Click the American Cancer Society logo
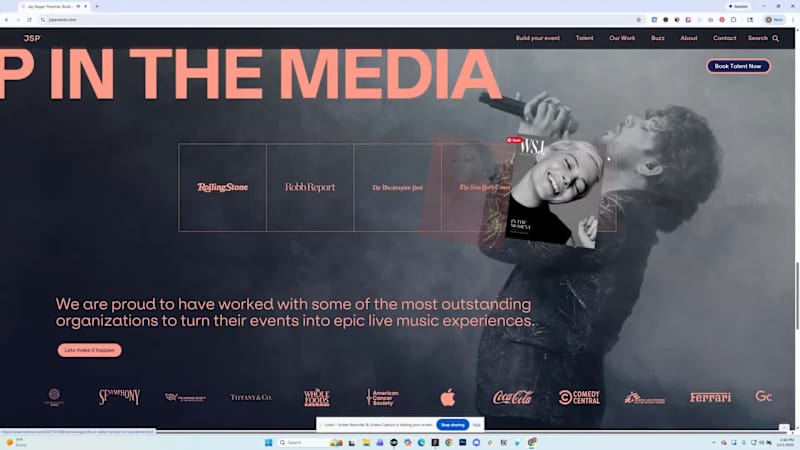Viewport: 800px width, 450px height. (382, 397)
